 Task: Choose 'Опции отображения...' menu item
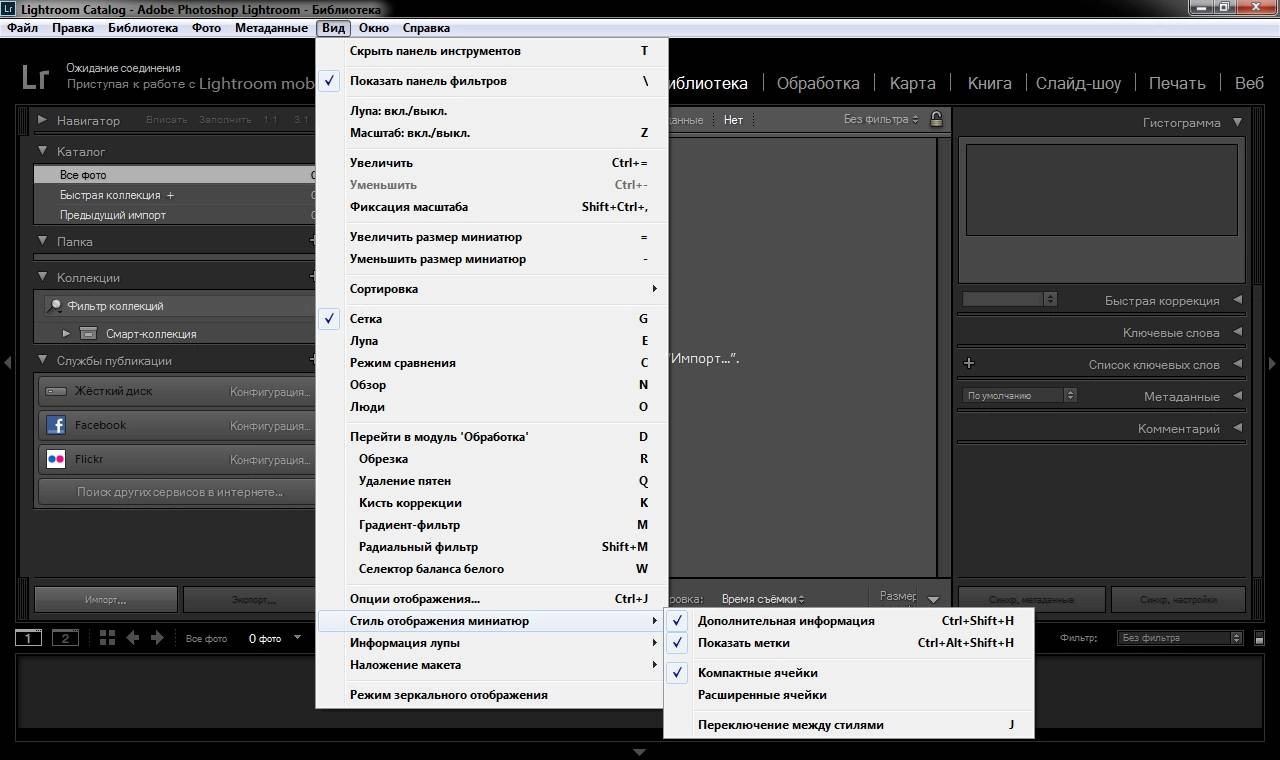click(492, 599)
